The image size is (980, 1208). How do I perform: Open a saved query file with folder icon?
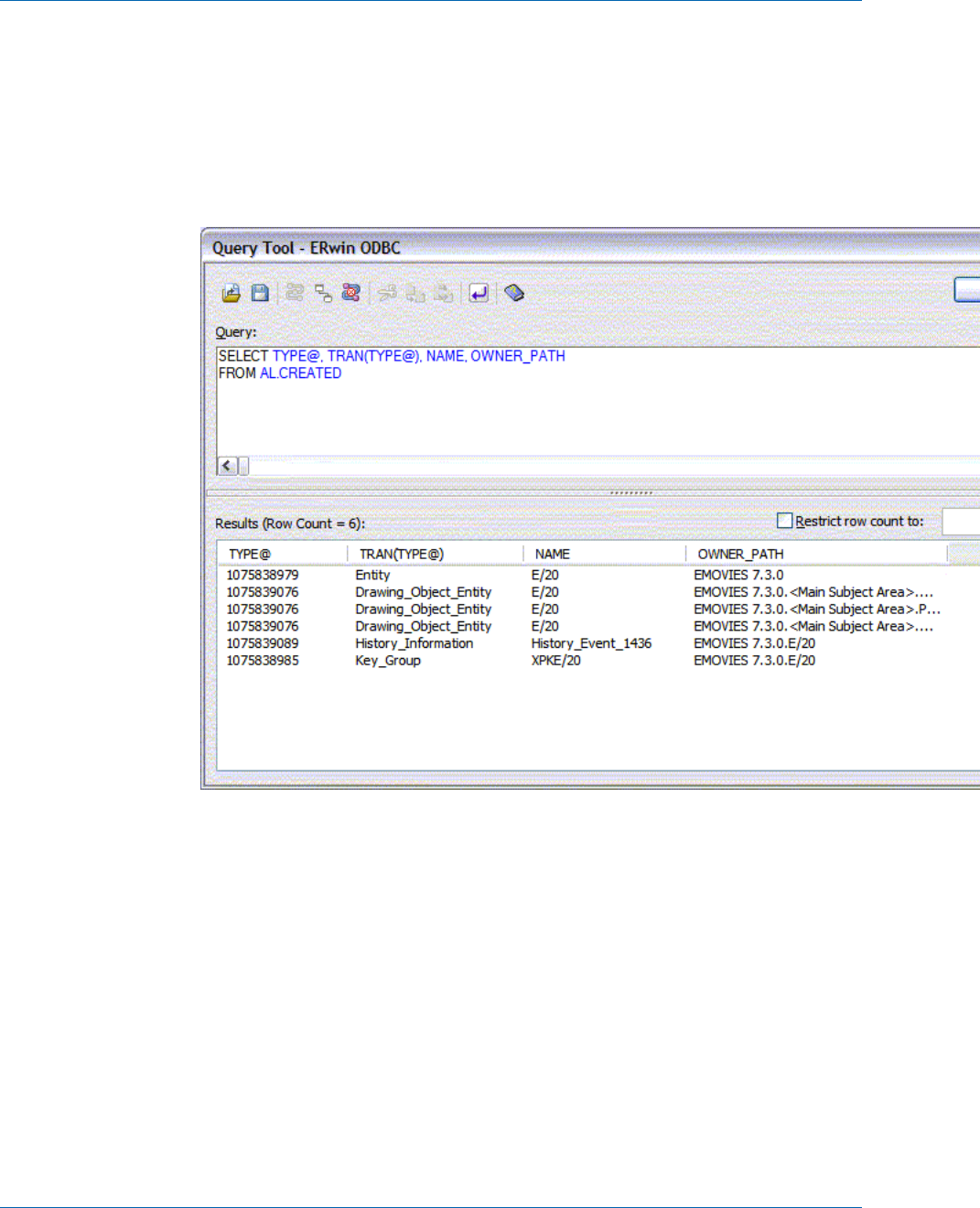click(x=232, y=293)
